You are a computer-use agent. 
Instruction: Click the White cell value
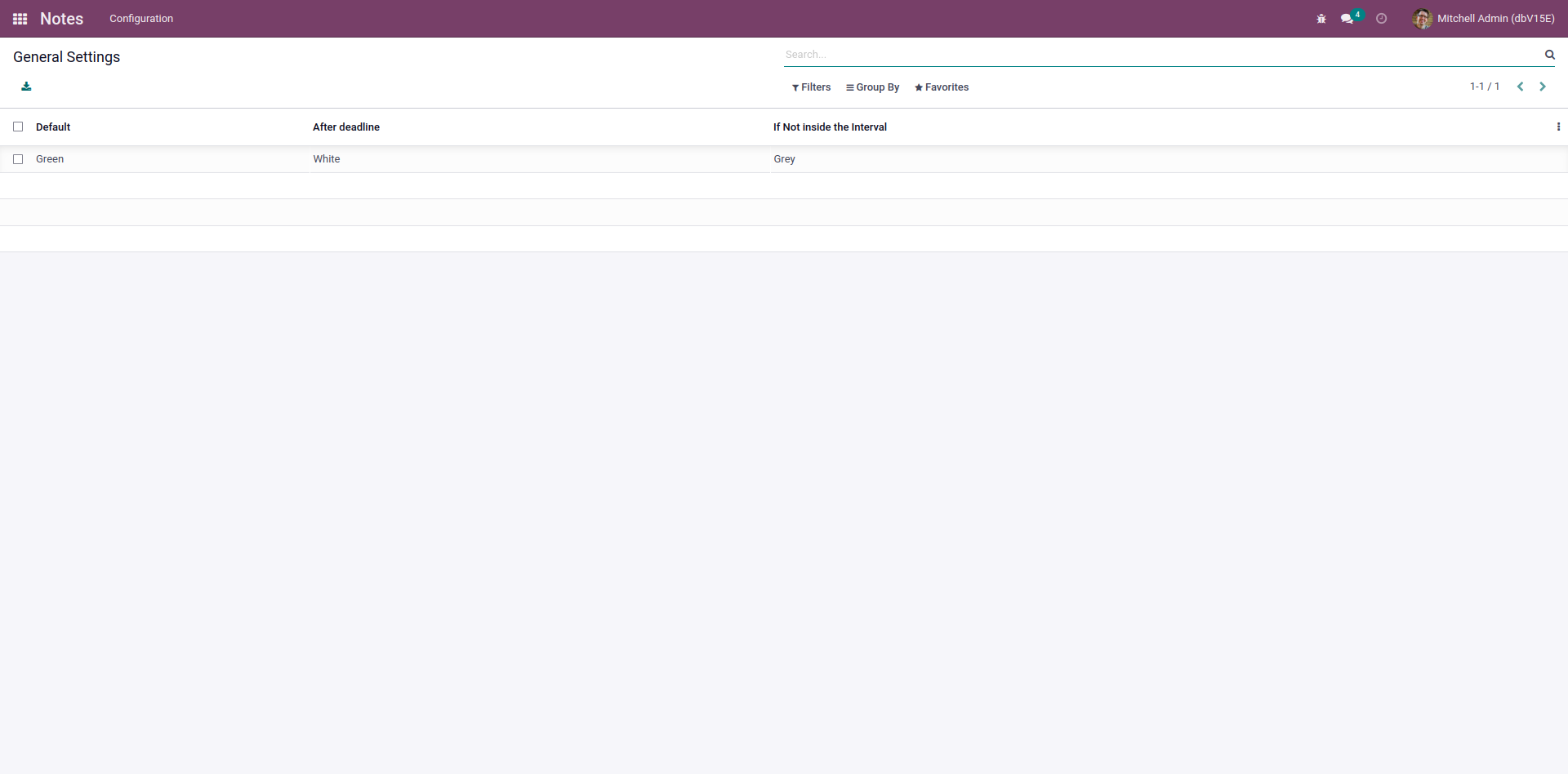[x=327, y=159]
